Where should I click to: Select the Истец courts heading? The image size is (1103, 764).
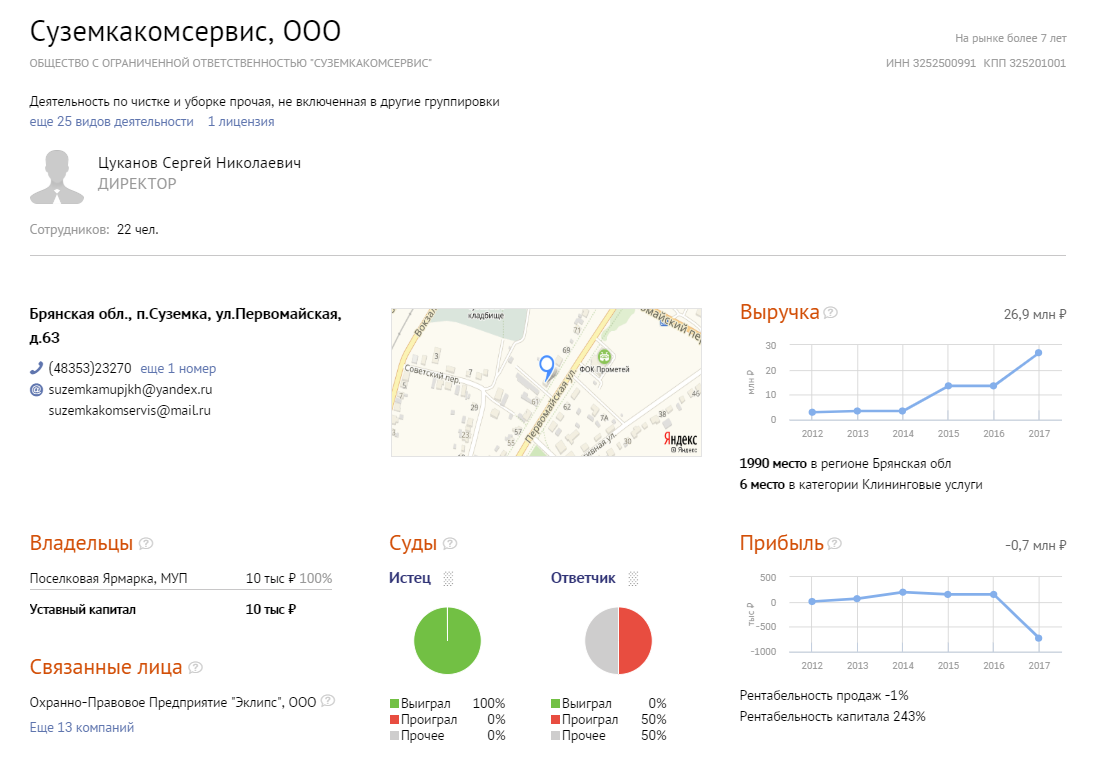(409, 578)
